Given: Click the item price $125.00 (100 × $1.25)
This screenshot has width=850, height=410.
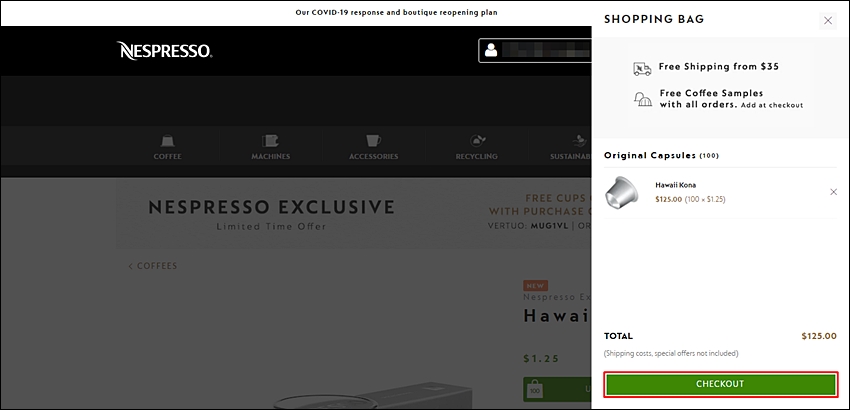Looking at the screenshot, I should coord(690,200).
